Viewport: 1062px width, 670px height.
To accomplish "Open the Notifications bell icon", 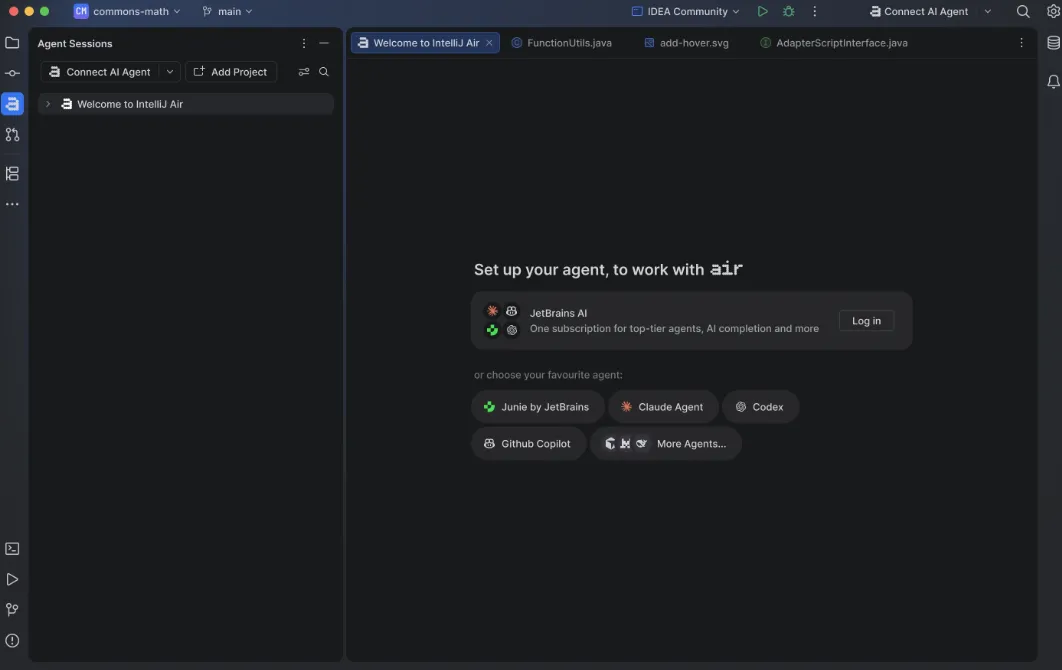I will [x=1053, y=82].
